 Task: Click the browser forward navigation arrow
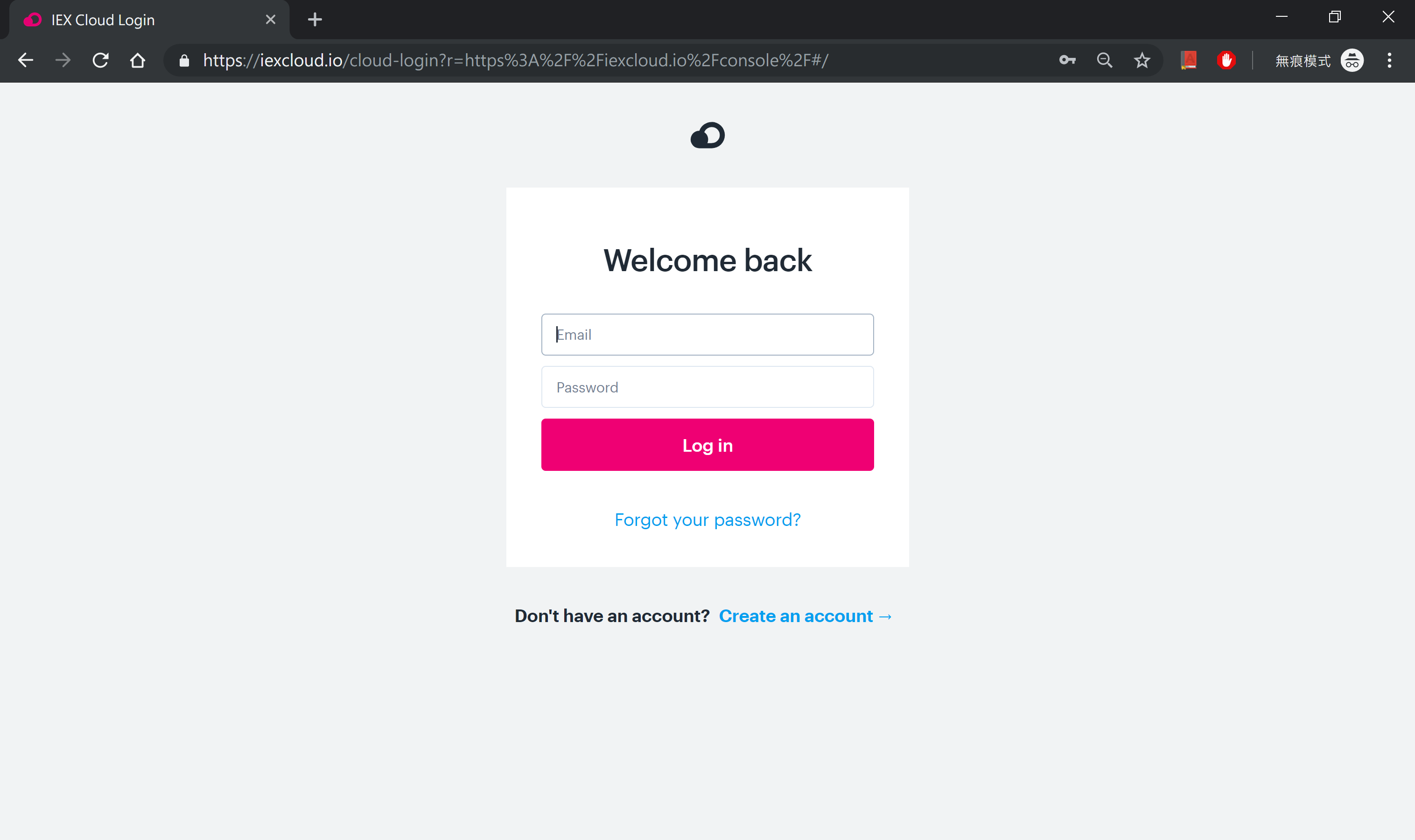click(62, 60)
